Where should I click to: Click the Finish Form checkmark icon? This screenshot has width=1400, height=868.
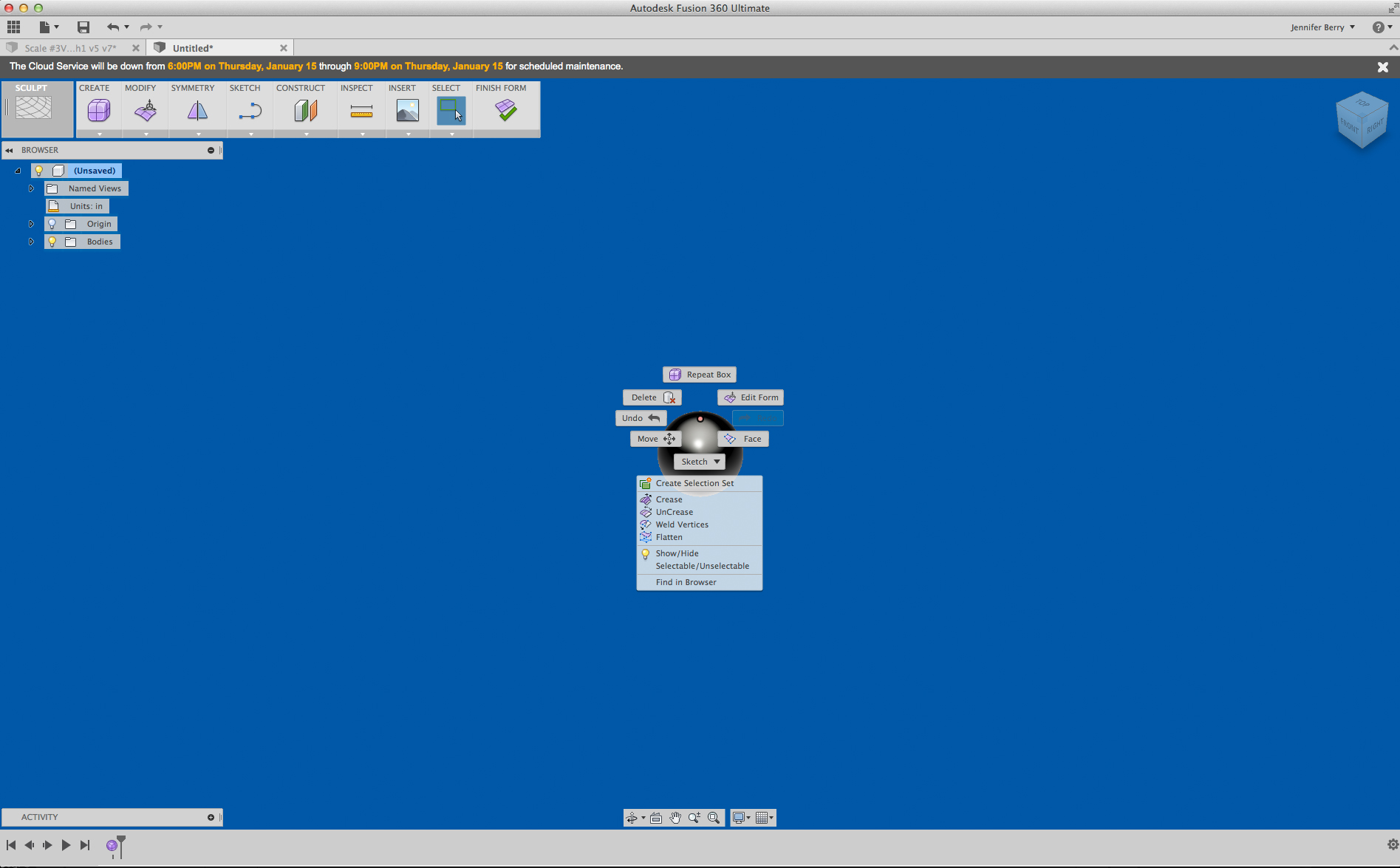[x=506, y=111]
